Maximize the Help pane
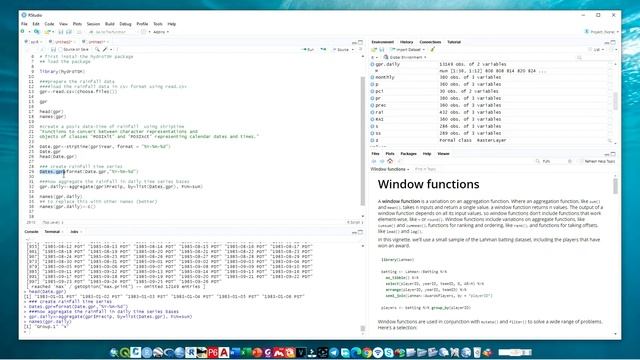This screenshot has width=640, height=360. 613,154
